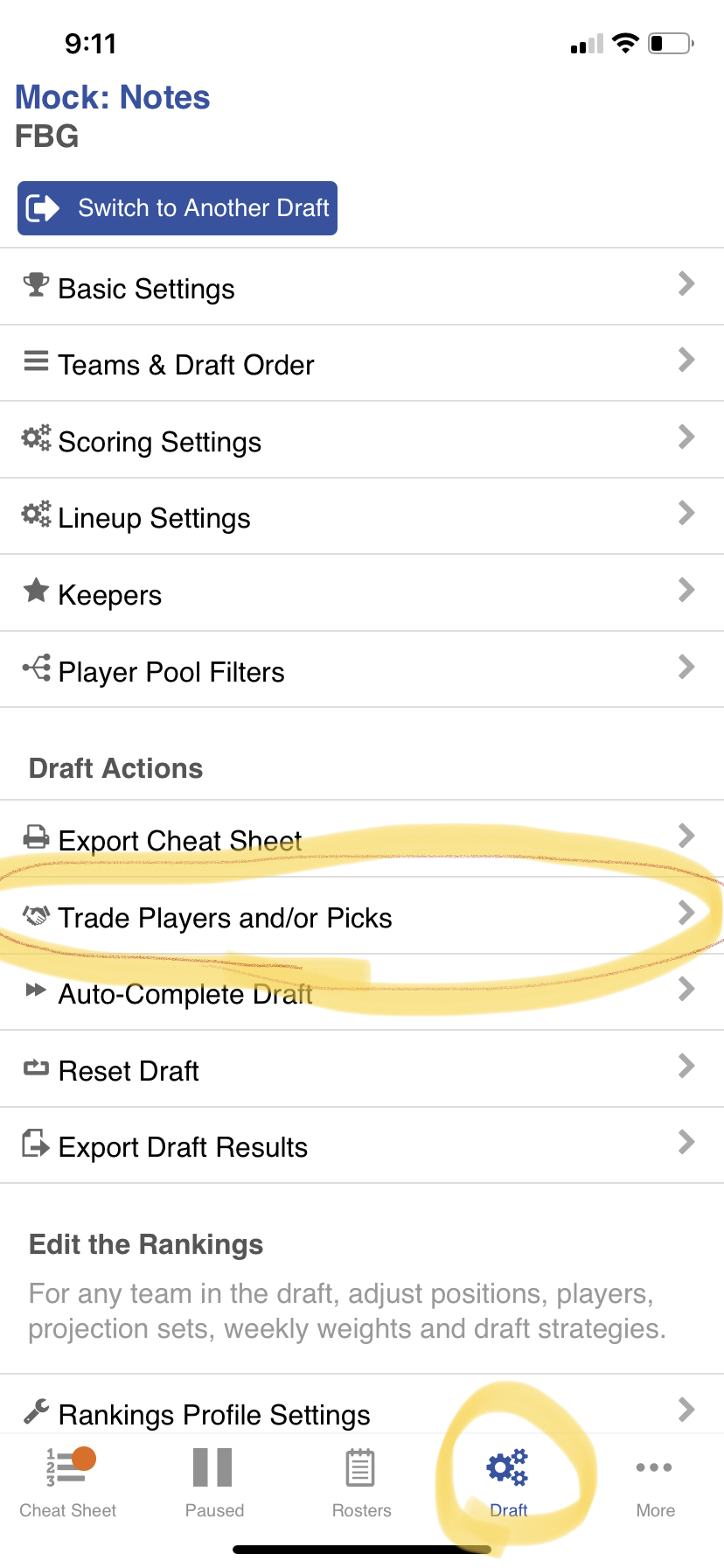Open Trade Players and/or Picks
724x1568 pixels.
[x=225, y=918]
